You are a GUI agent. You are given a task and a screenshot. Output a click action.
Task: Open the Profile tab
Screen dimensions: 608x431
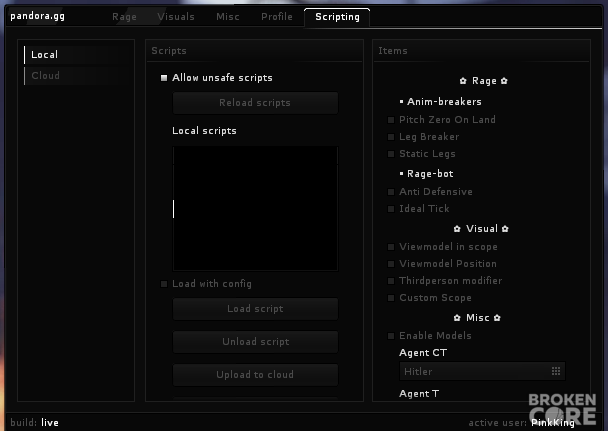[276, 17]
